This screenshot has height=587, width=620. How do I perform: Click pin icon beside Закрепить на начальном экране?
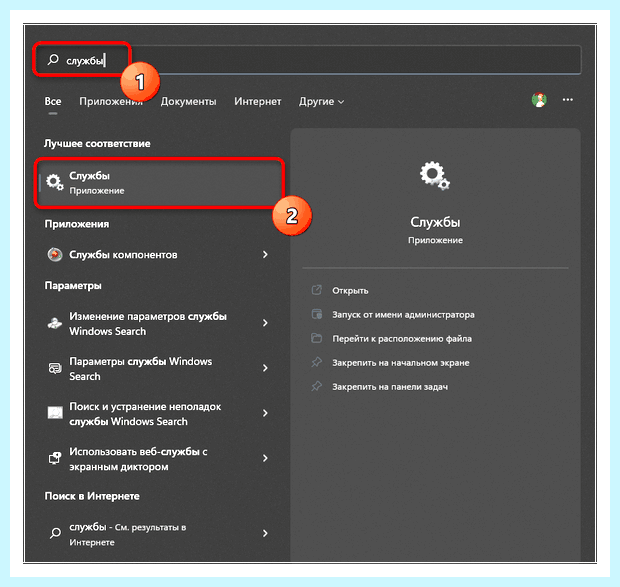[x=317, y=362]
